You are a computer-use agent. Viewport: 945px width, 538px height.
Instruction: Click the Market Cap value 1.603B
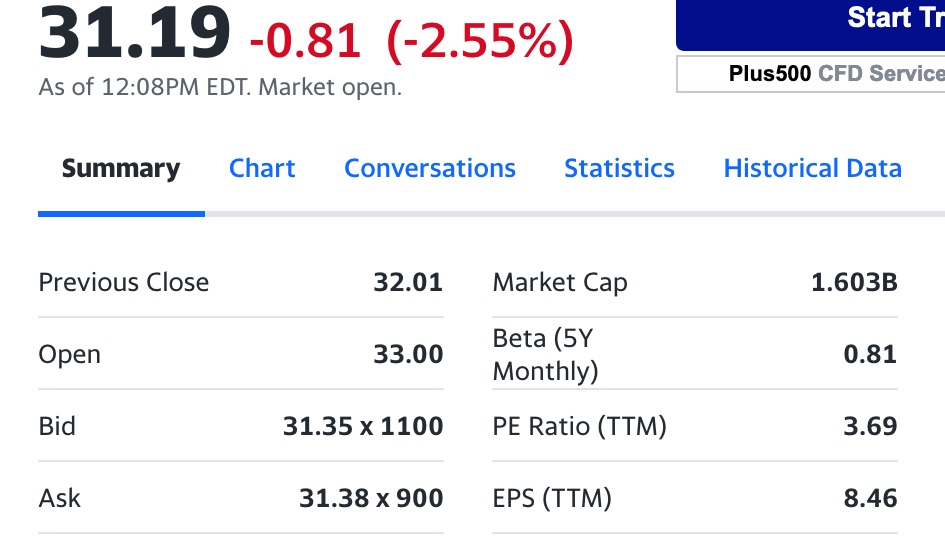click(854, 282)
